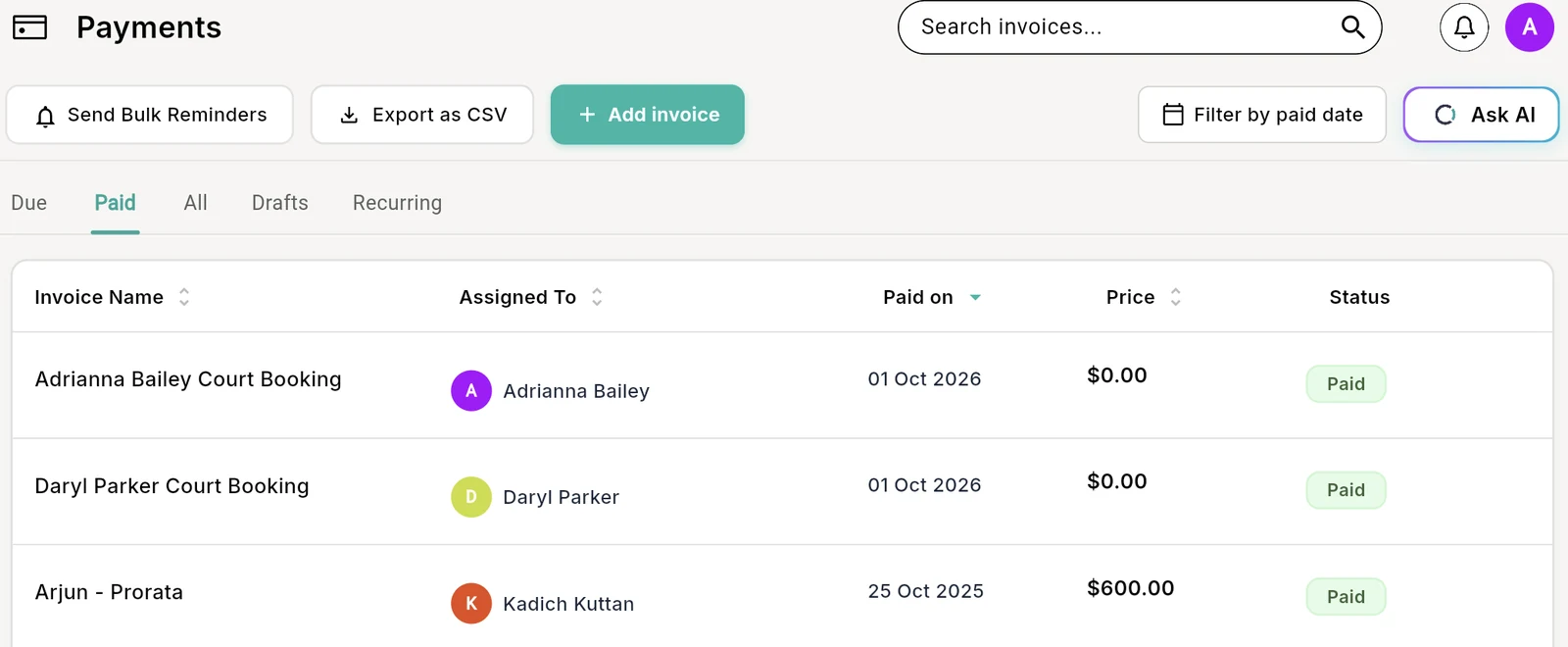
Task: Click Export as CSV button
Action: (422, 115)
